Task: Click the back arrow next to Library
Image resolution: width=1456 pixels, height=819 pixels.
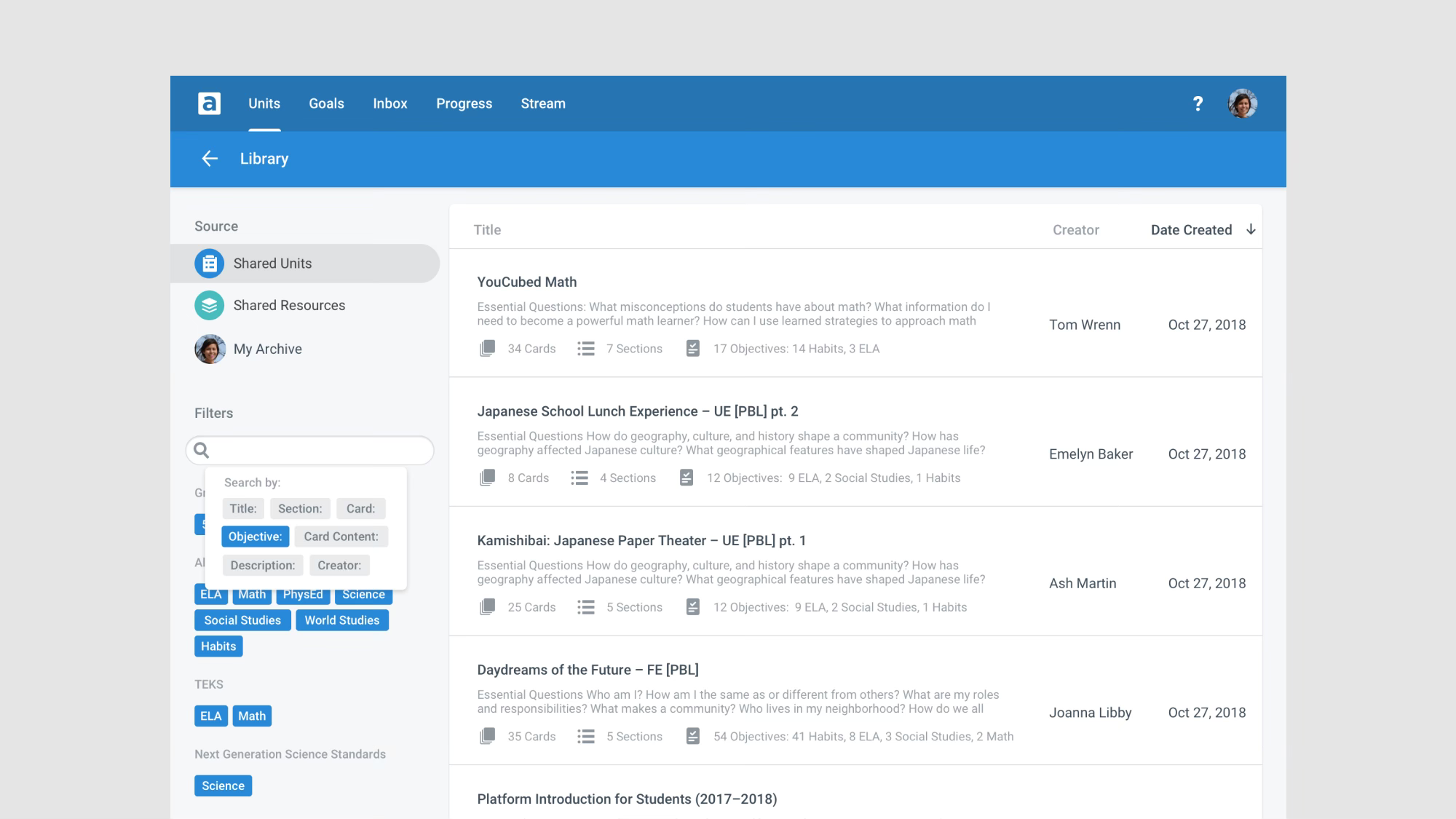Action: pos(210,159)
